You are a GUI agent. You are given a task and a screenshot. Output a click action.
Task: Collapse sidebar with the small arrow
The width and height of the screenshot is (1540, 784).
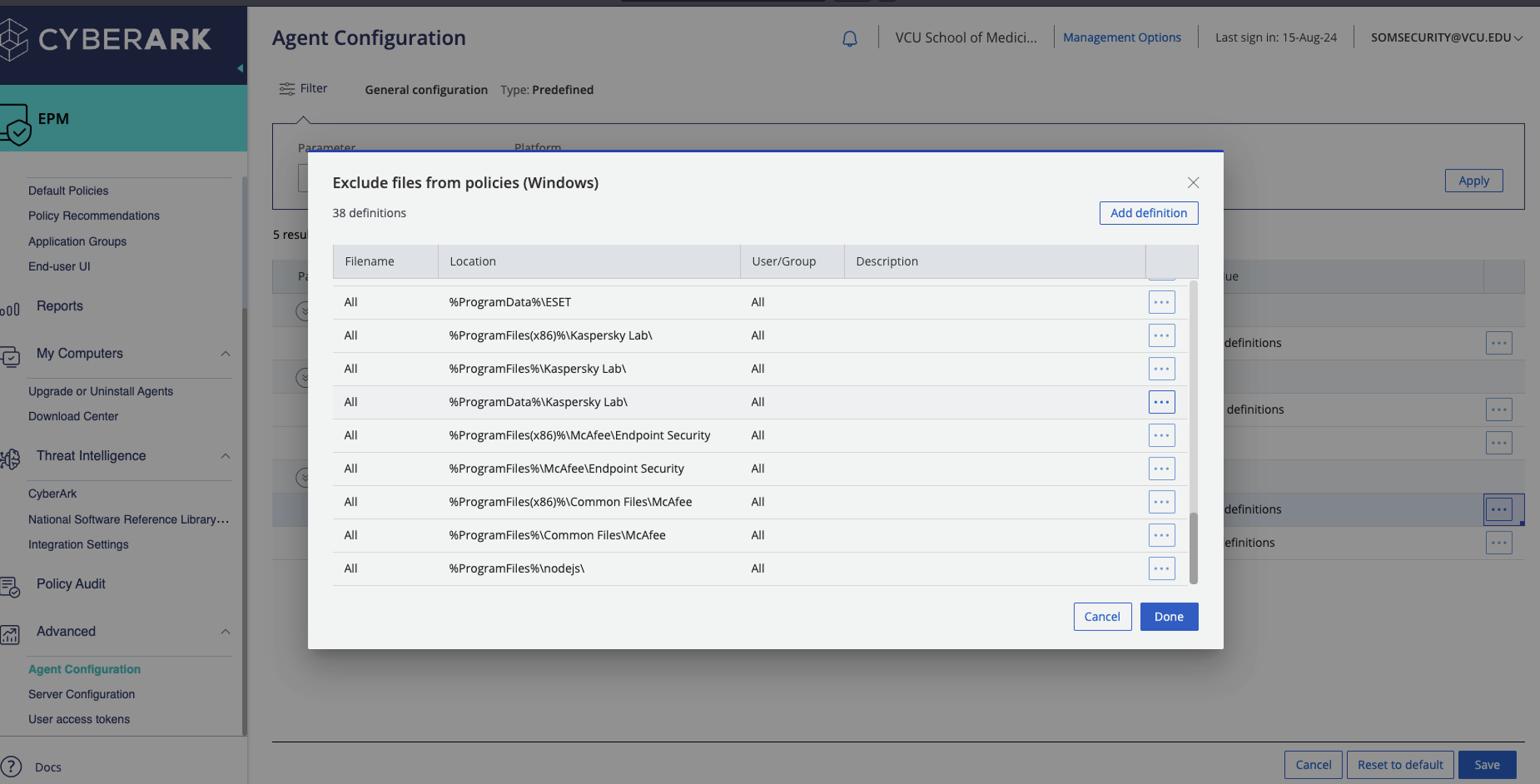240,68
